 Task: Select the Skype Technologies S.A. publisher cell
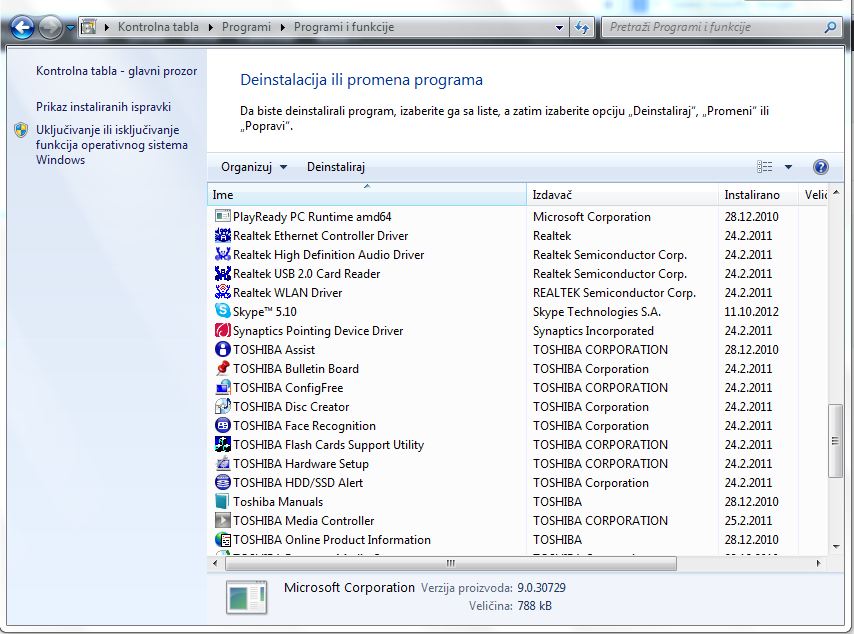coord(596,312)
